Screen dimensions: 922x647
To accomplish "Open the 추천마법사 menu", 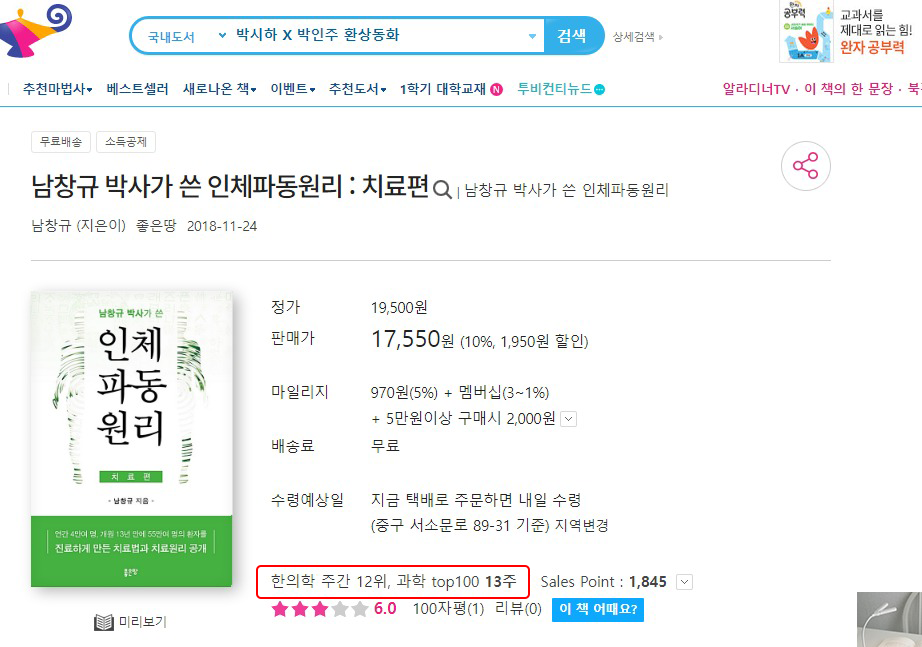I will [x=57, y=89].
